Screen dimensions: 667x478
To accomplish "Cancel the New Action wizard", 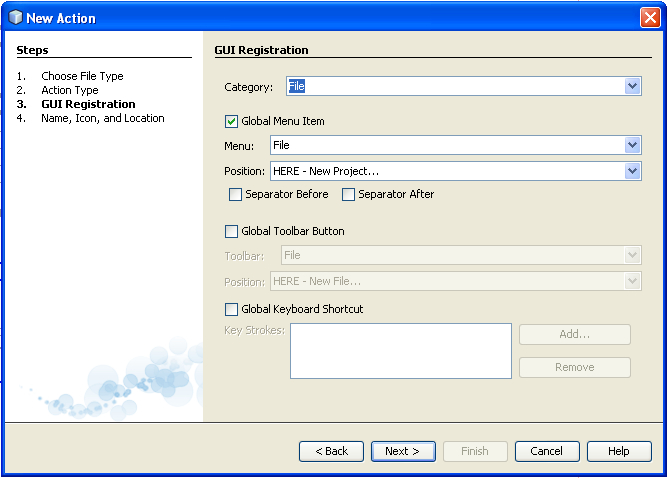I will [x=547, y=451].
